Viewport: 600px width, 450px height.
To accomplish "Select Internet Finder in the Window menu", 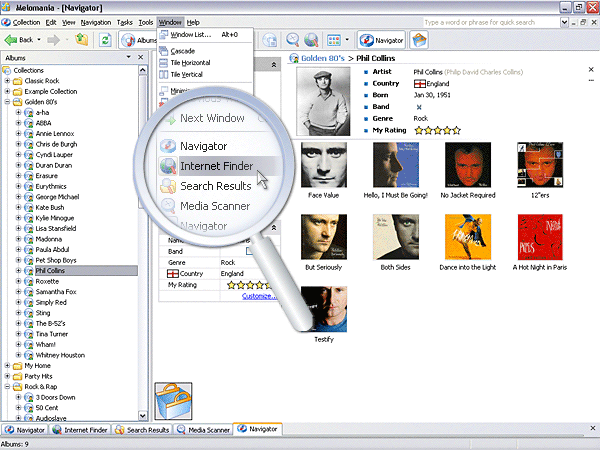I will tap(216, 166).
